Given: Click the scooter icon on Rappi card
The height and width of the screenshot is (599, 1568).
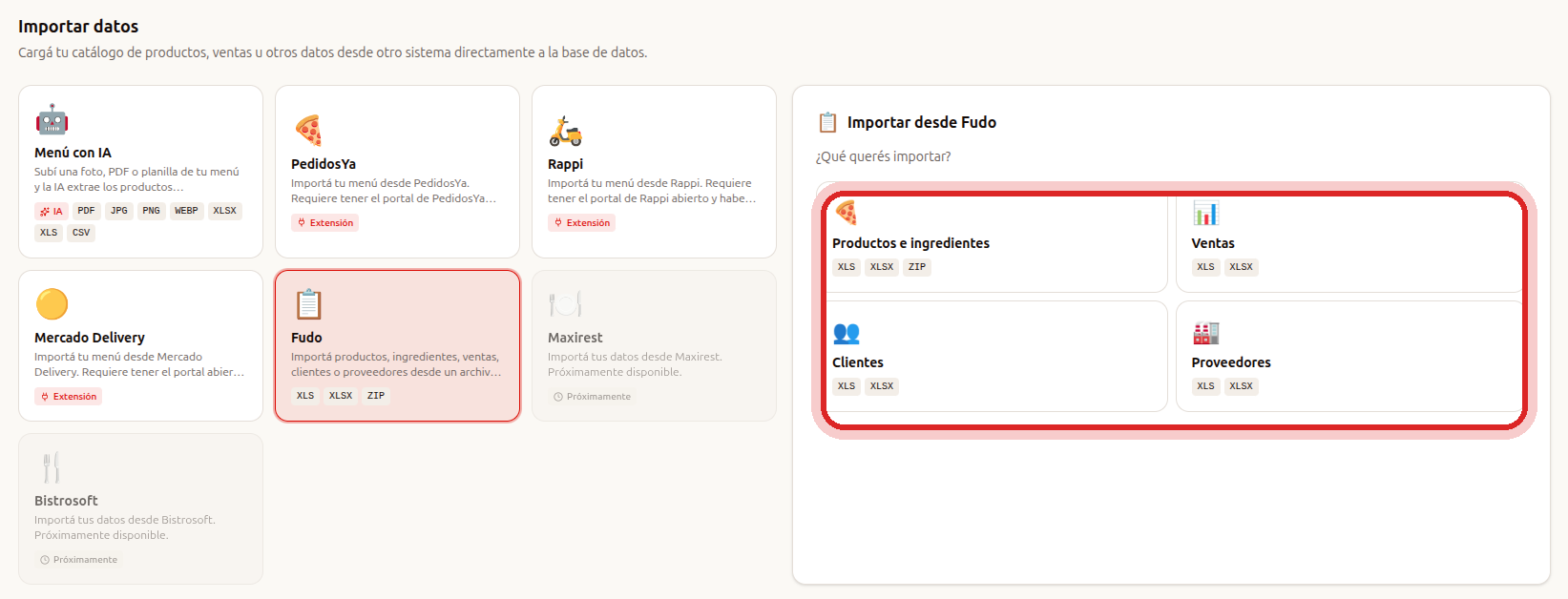Looking at the screenshot, I should pos(565,131).
